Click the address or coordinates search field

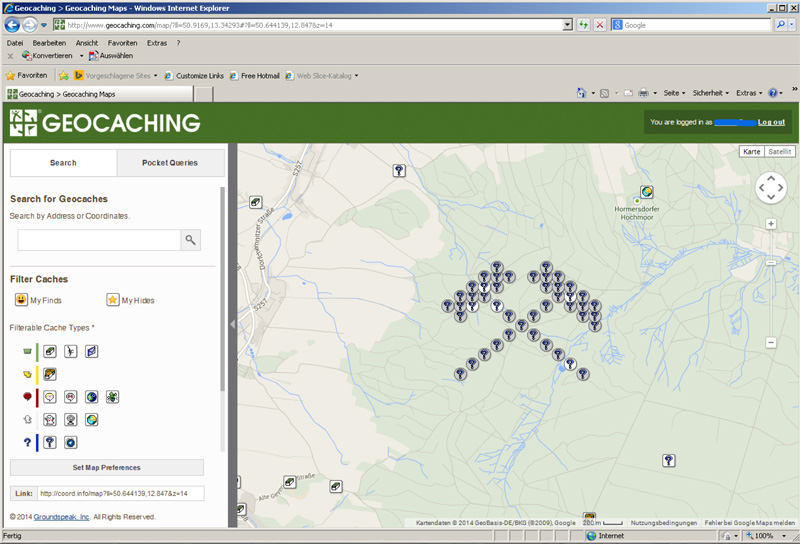99,240
